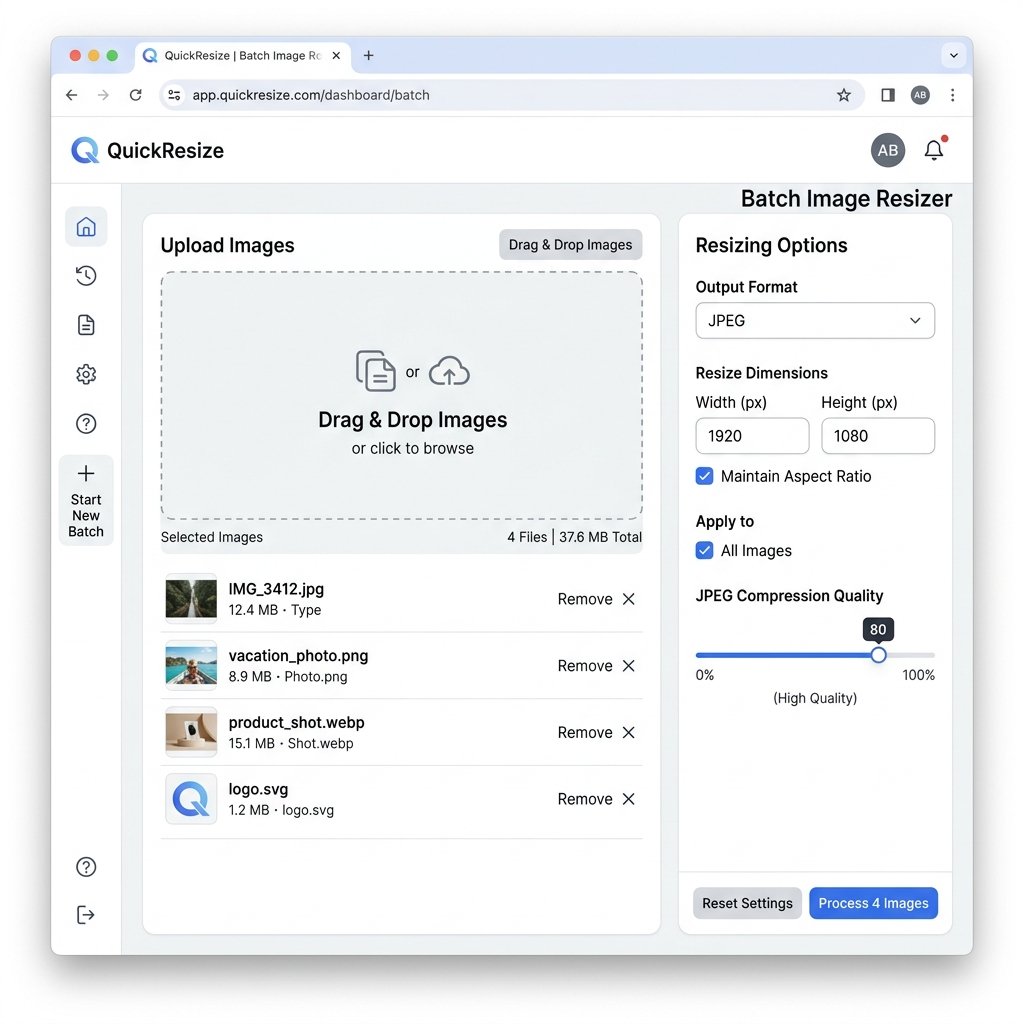The width and height of the screenshot is (1024, 1024).
Task: Click the browser profile AB icon in toolbar
Action: coord(920,95)
